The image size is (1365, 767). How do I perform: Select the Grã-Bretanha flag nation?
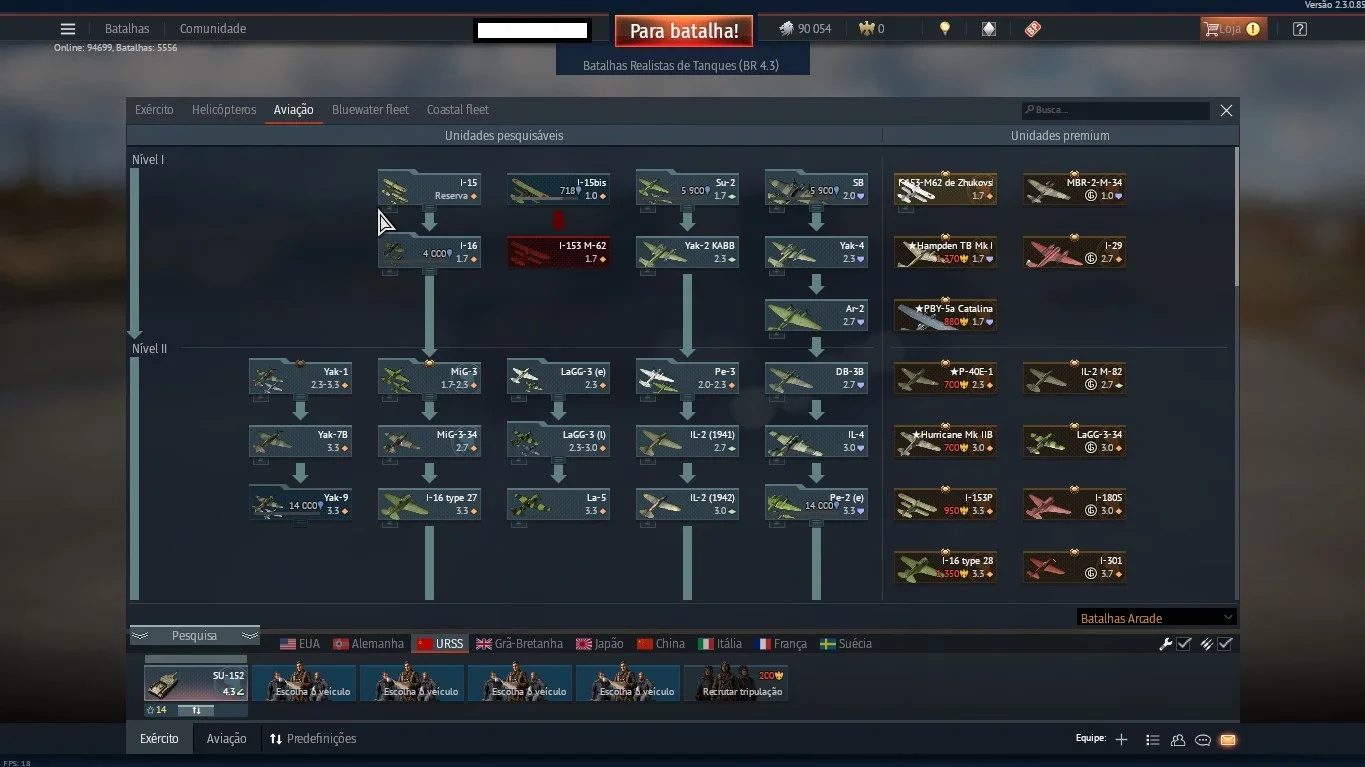519,644
